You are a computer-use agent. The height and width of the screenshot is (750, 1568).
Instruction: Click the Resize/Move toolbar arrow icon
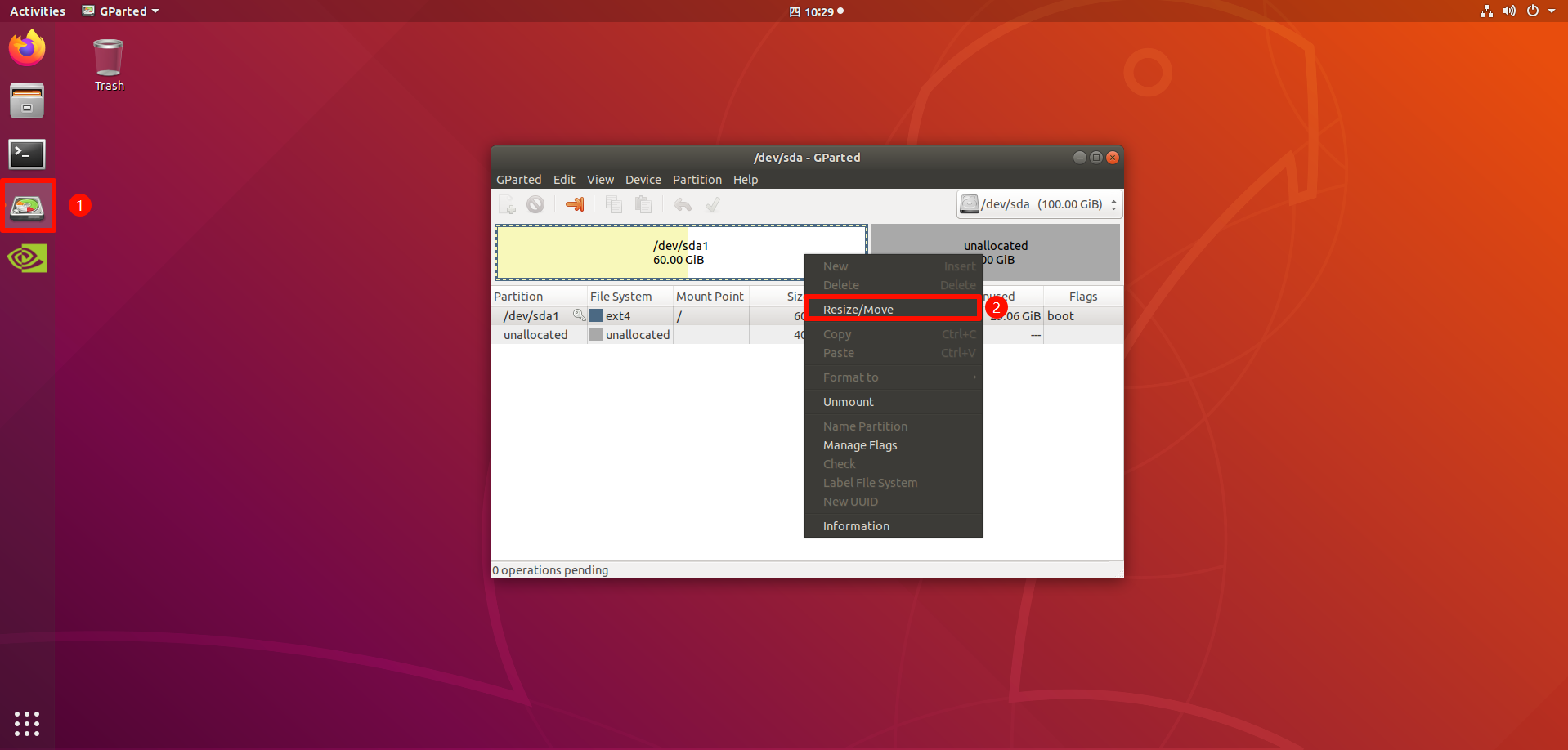click(575, 204)
